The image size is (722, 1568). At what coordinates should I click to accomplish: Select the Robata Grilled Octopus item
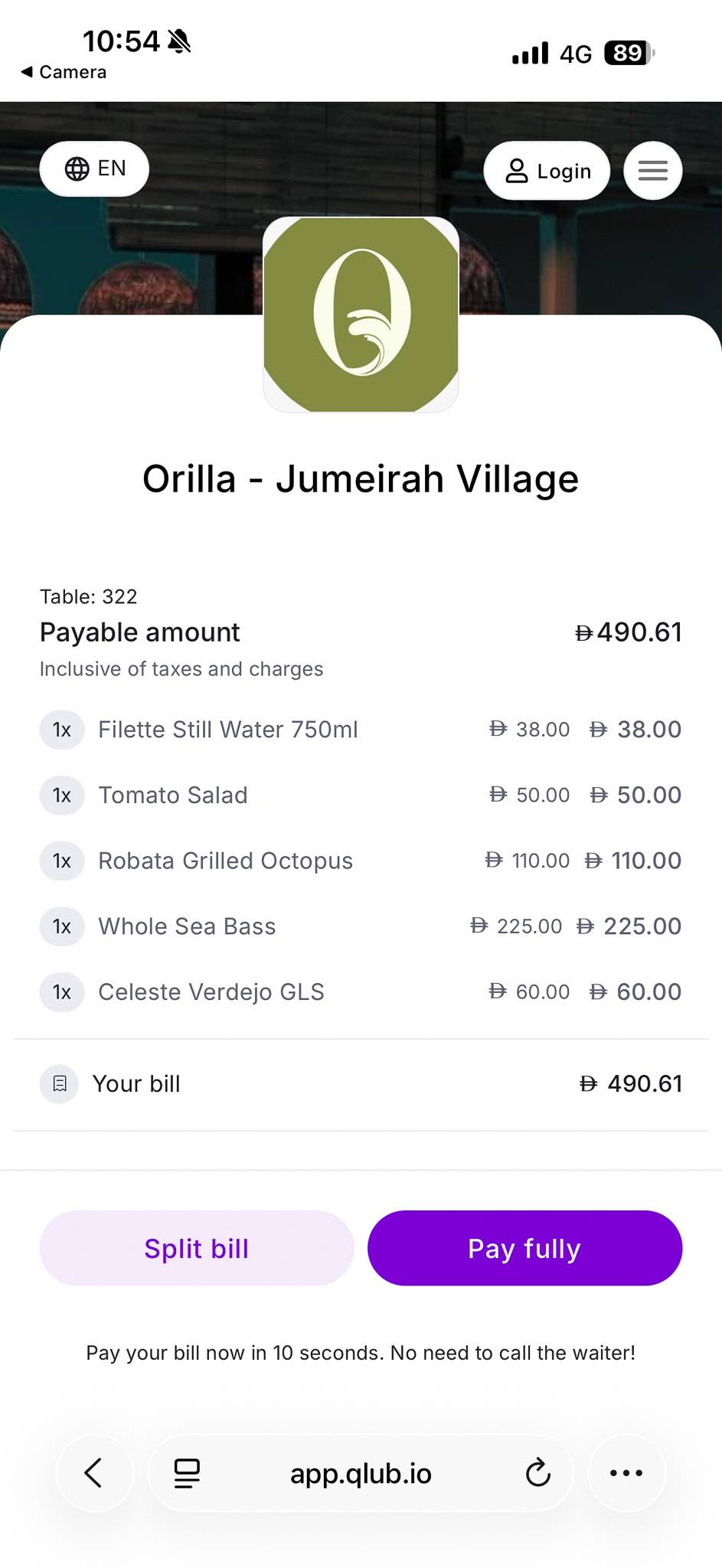pyautogui.click(x=225, y=861)
